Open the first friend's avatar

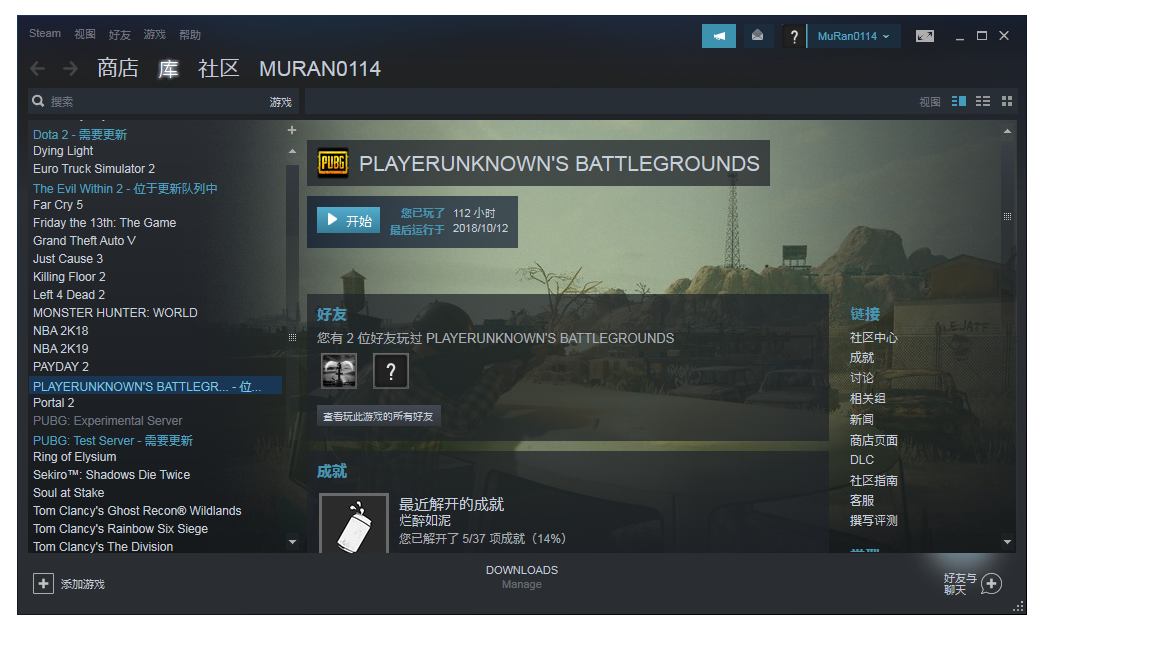[x=339, y=370]
